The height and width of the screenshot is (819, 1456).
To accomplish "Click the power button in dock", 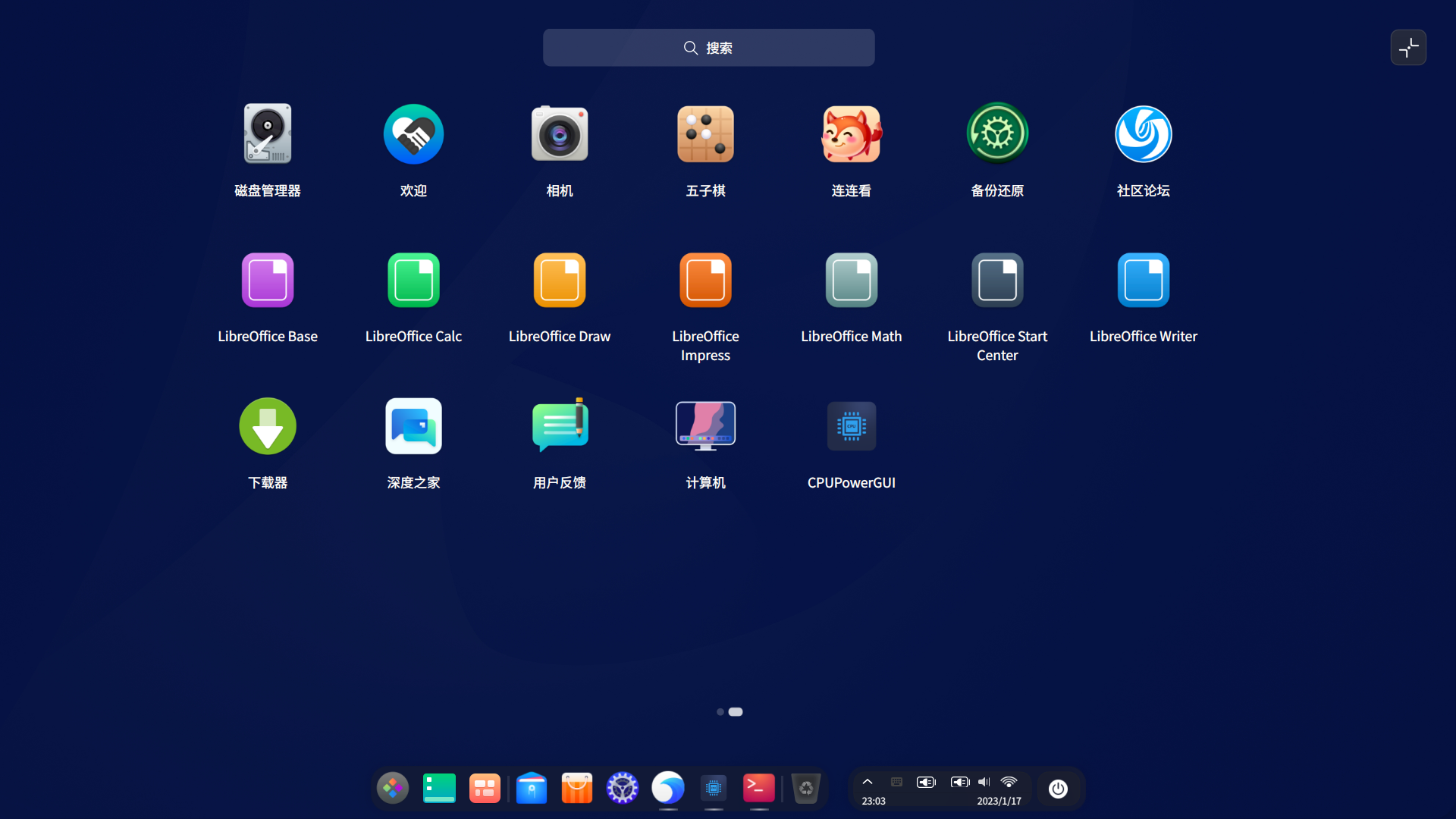I will pyautogui.click(x=1058, y=789).
